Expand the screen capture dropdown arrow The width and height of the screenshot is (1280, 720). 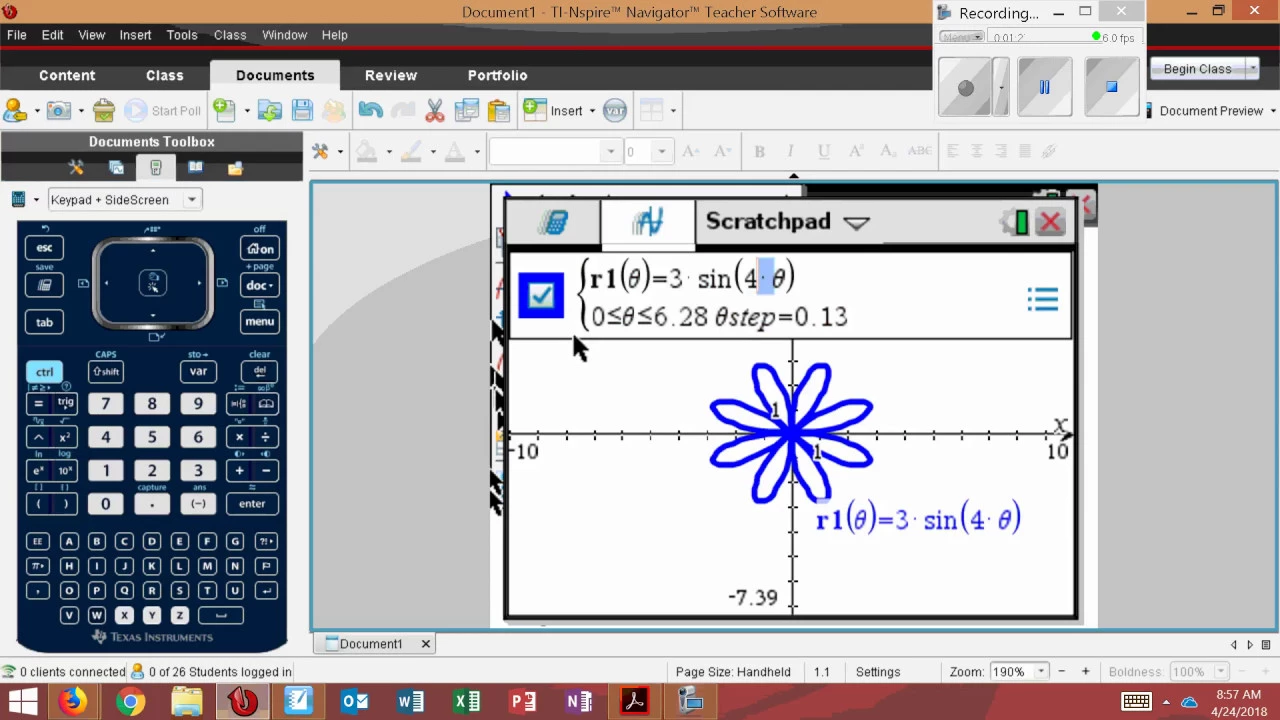pyautogui.click(x=81, y=111)
